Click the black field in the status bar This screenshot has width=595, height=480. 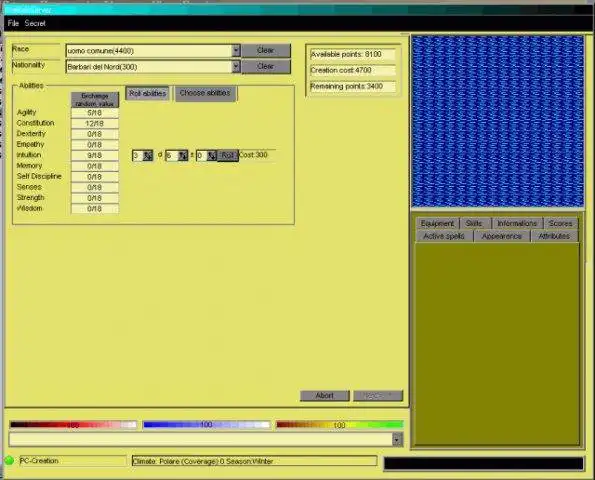coord(484,464)
